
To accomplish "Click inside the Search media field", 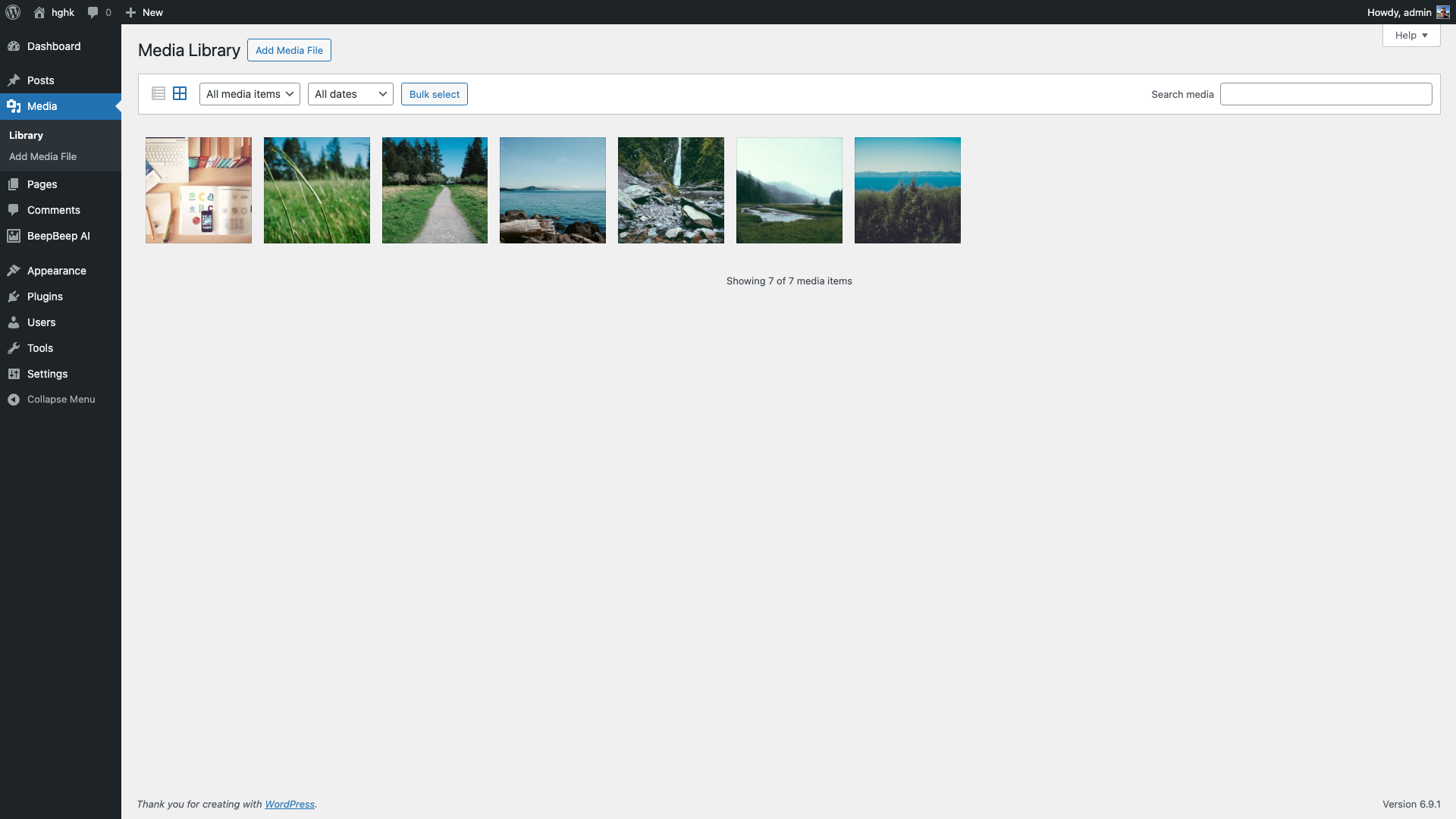I will pos(1326,93).
